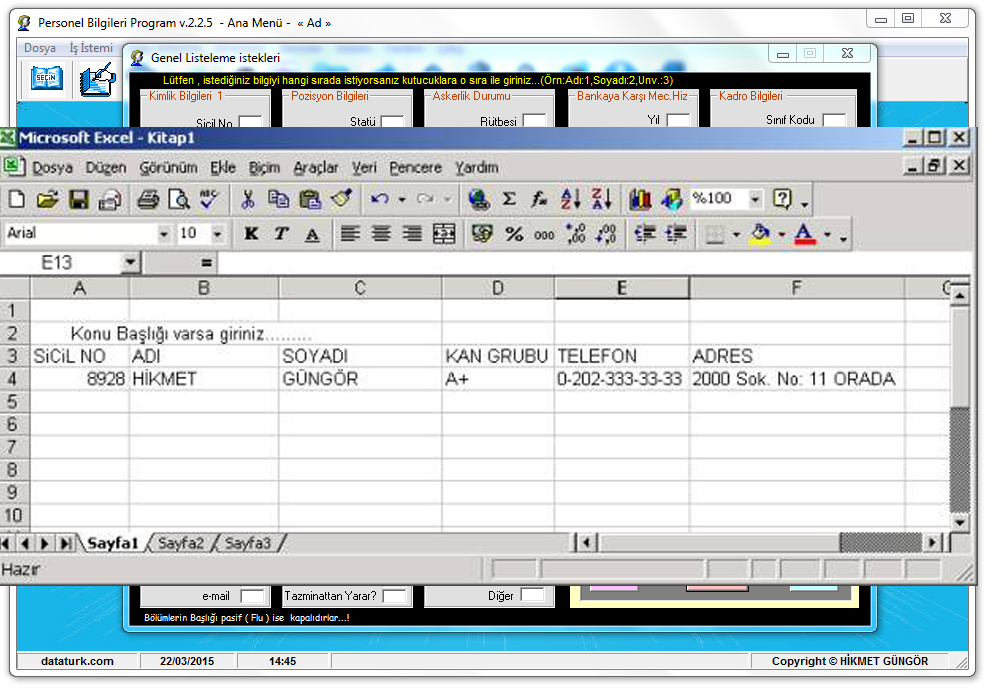This screenshot has width=990, height=688.
Task: Click the AutoSum sigma icon
Action: pyautogui.click(x=509, y=199)
